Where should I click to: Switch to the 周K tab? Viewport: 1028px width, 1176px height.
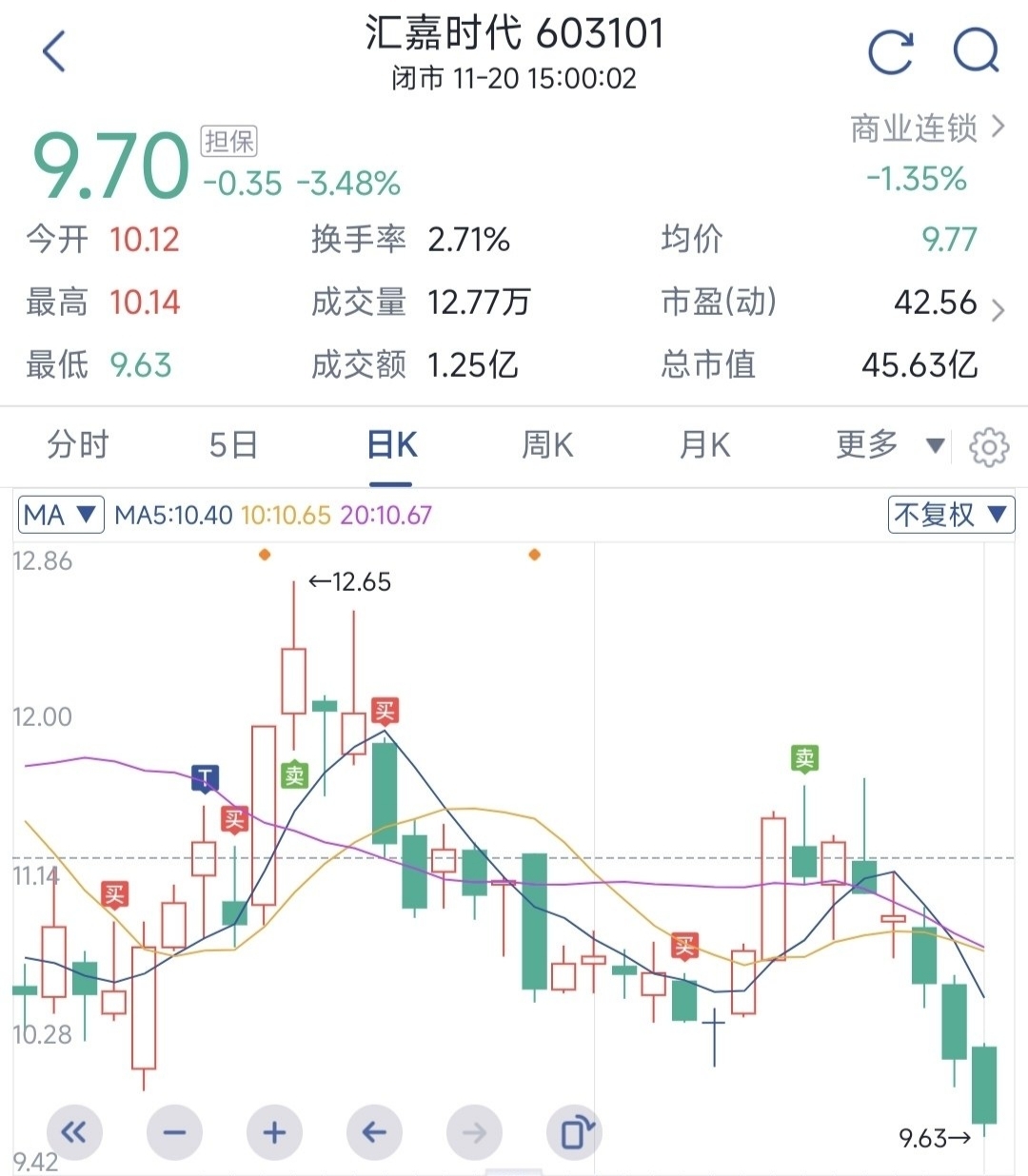pyautogui.click(x=547, y=444)
